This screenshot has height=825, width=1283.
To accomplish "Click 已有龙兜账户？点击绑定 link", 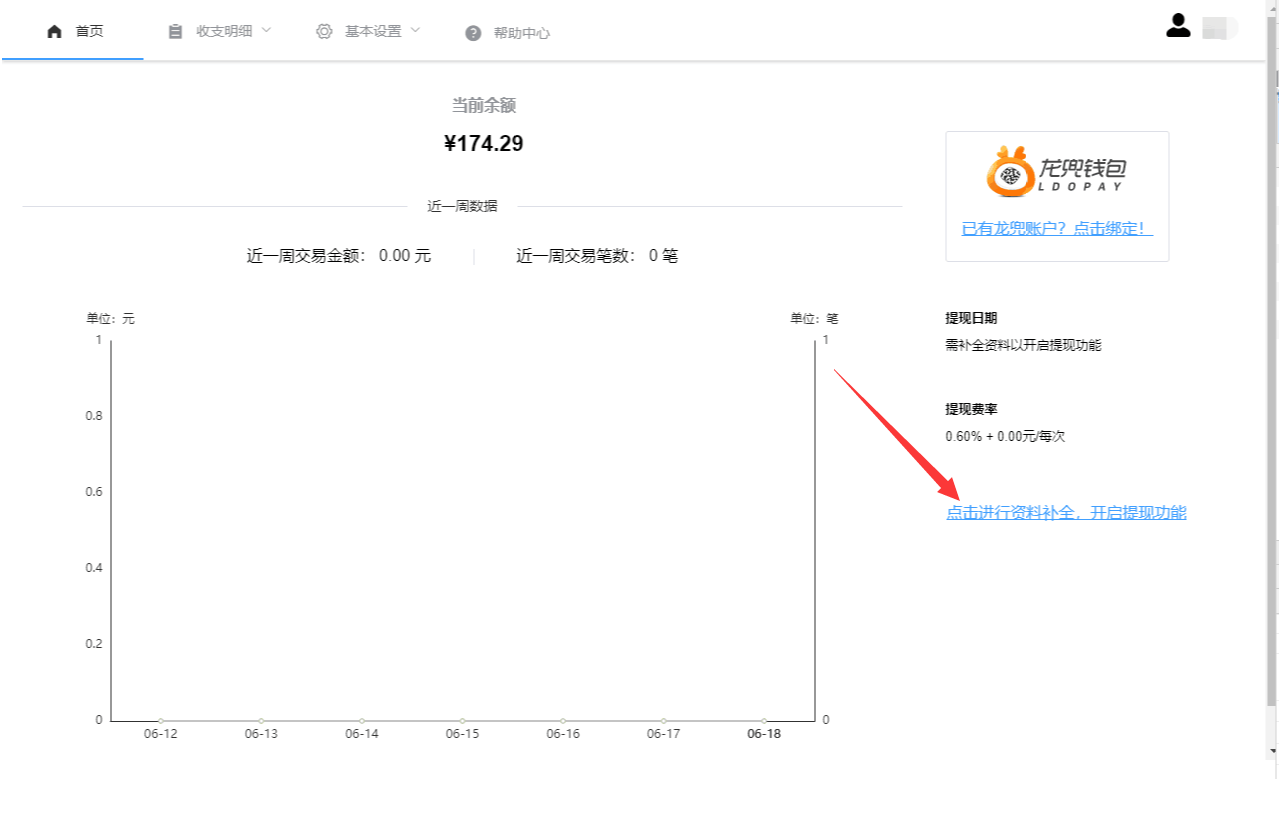I will pyautogui.click(x=1057, y=229).
